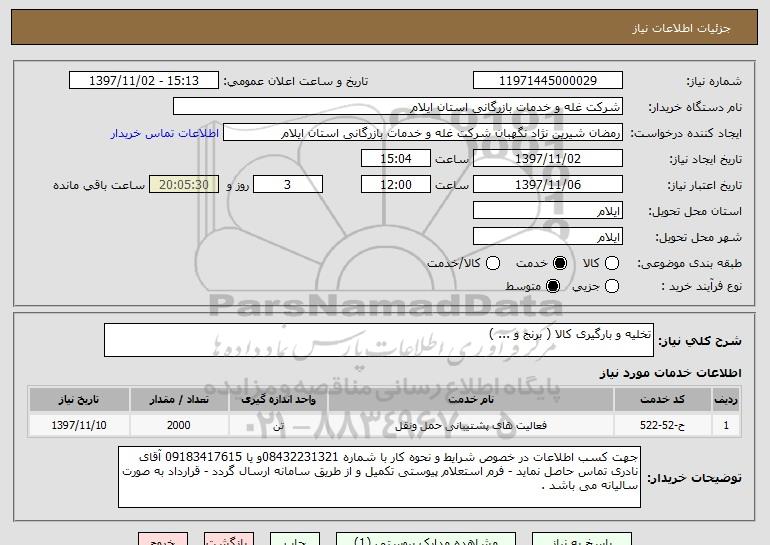Viewport: 770px width, 545px height.
Task: Click the طبقه بندی موضوعی label
Action: 689,264
